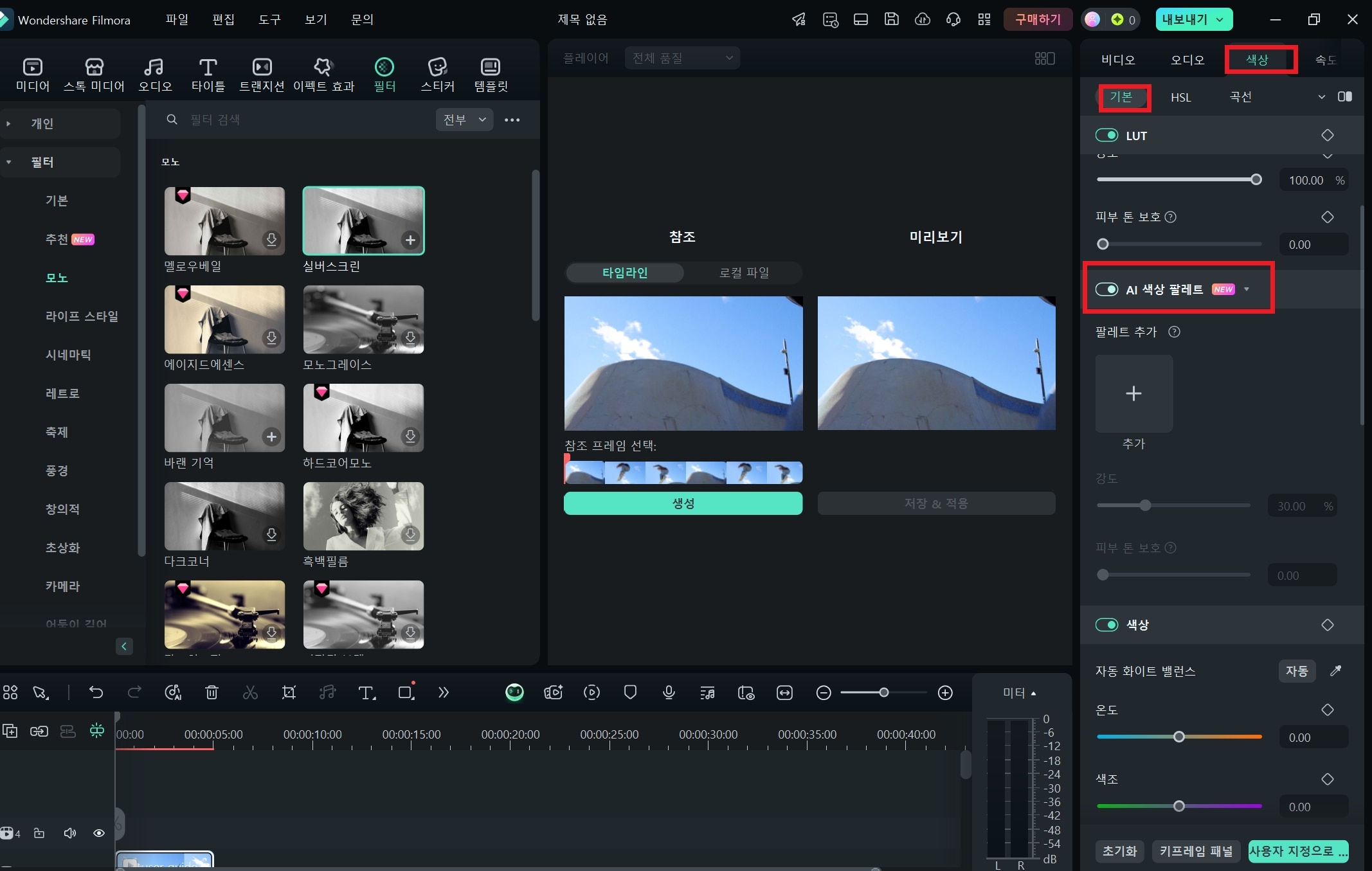Open the Transitions (트랜지션) panel

tap(262, 75)
